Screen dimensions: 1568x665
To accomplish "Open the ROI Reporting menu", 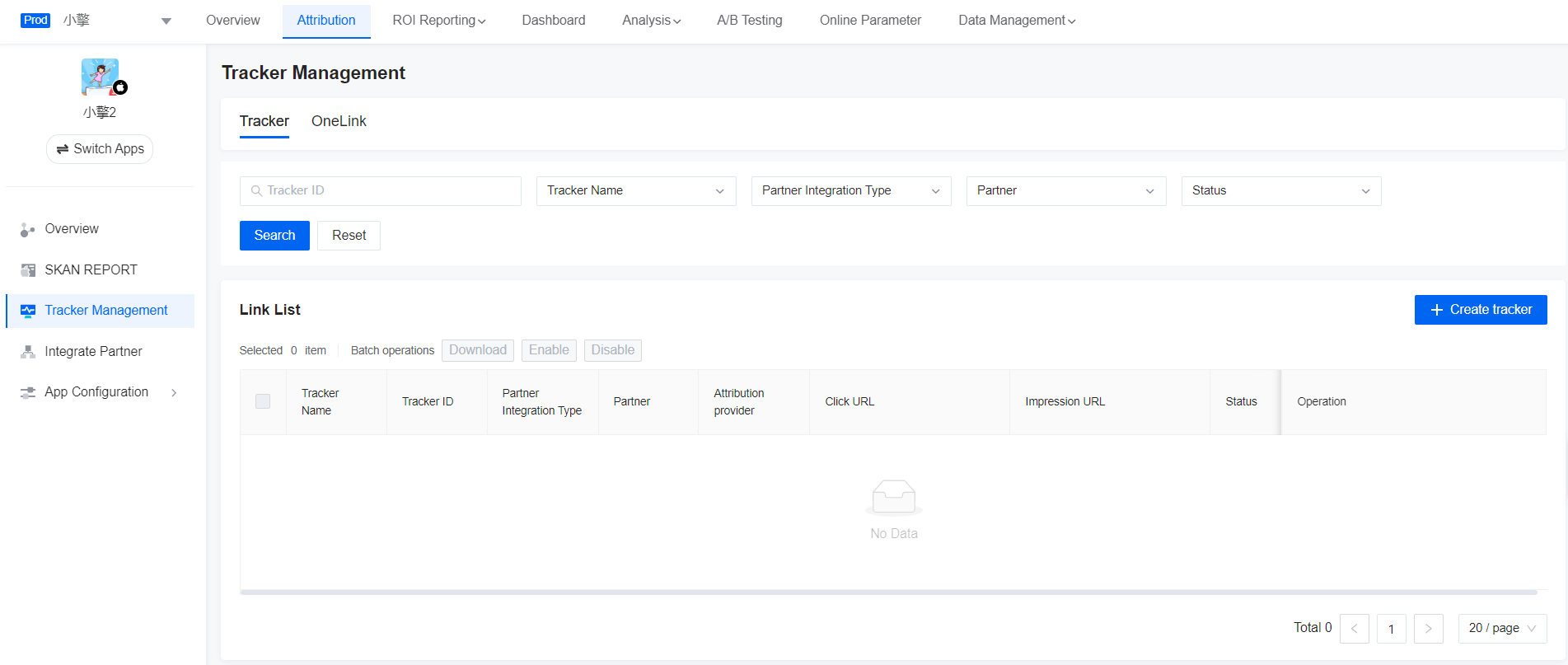I will click(438, 21).
